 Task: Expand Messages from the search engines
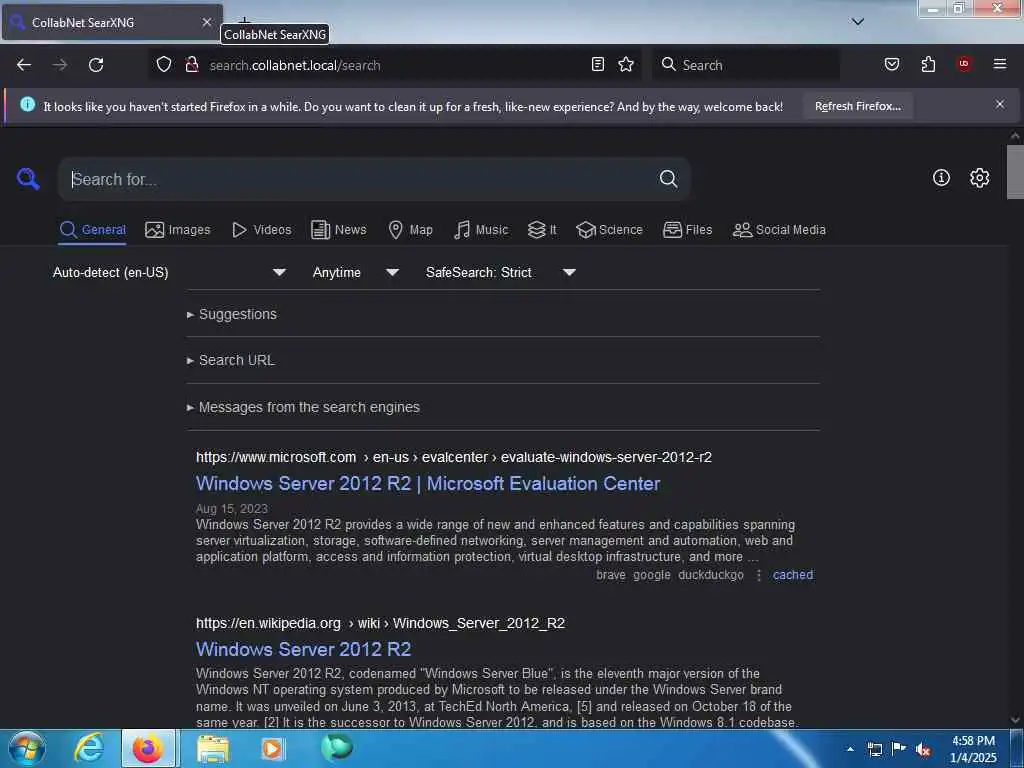pyautogui.click(x=304, y=407)
